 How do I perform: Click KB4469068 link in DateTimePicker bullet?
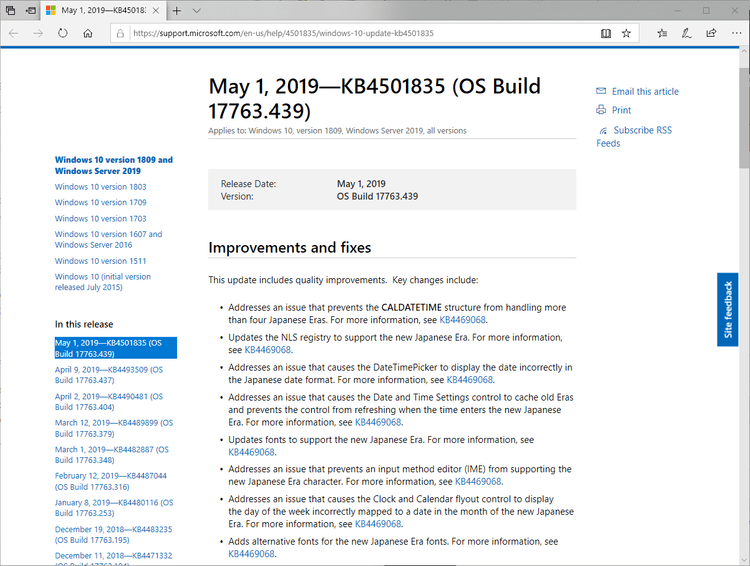coord(470,380)
